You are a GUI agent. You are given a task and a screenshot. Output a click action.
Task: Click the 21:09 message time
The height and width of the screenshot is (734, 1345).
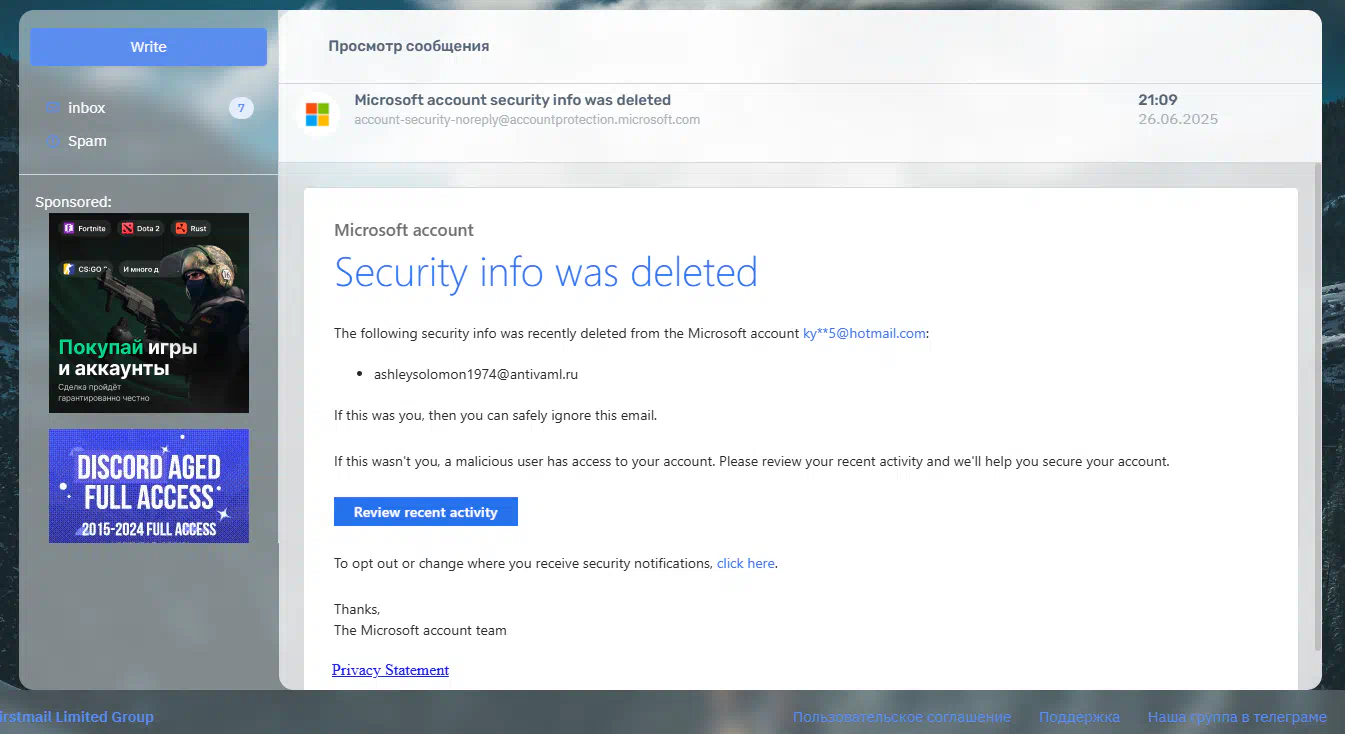1158,100
